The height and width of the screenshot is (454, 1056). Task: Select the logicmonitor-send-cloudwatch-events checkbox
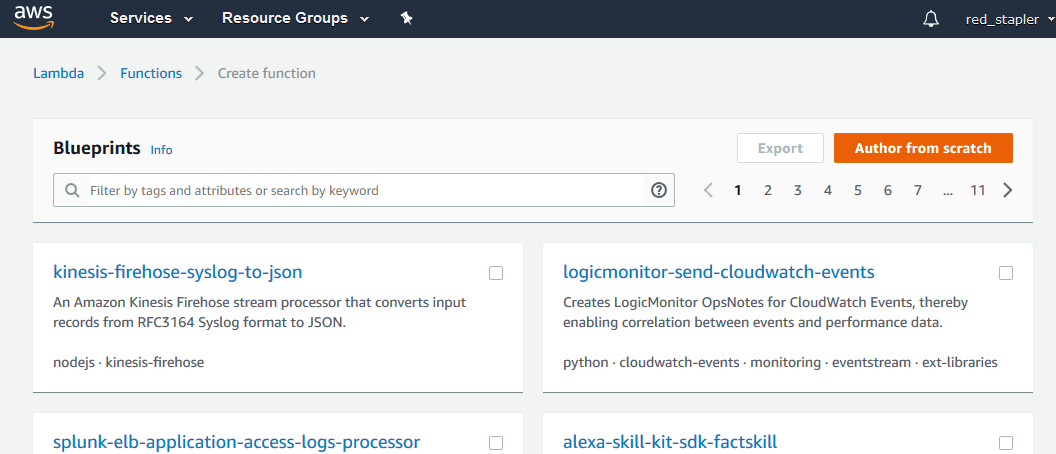(1005, 273)
